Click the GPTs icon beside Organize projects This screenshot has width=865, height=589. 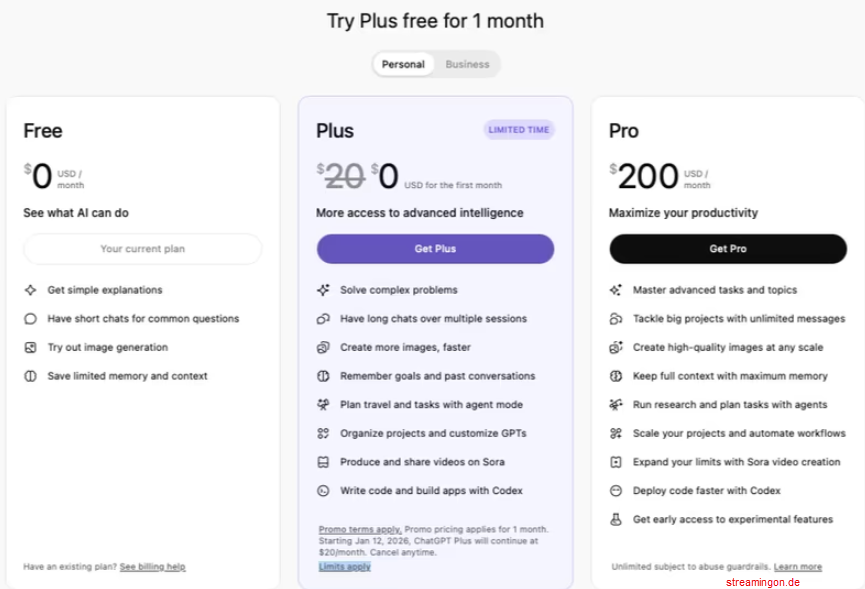tap(323, 433)
